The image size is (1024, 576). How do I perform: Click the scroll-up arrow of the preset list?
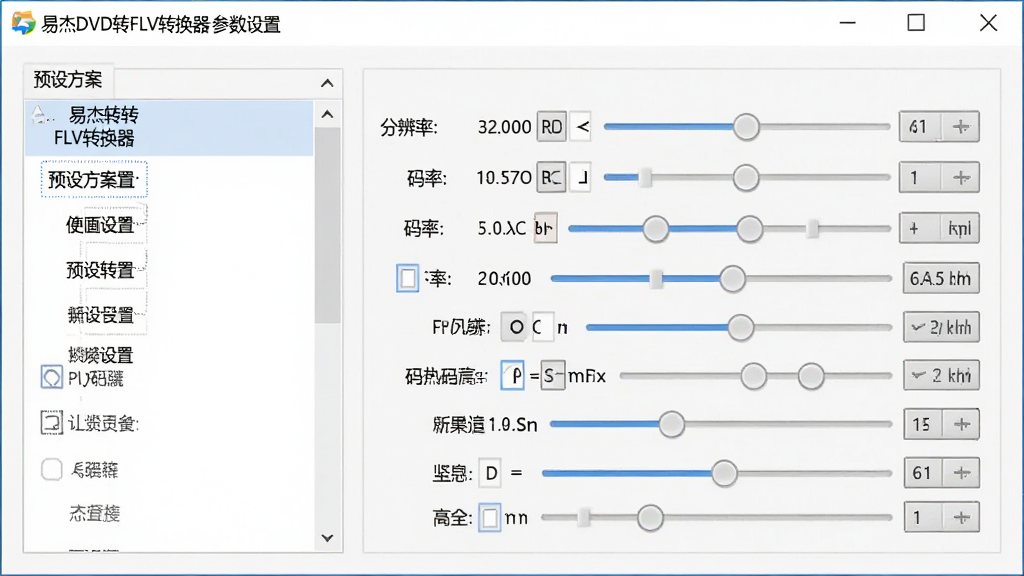[328, 114]
